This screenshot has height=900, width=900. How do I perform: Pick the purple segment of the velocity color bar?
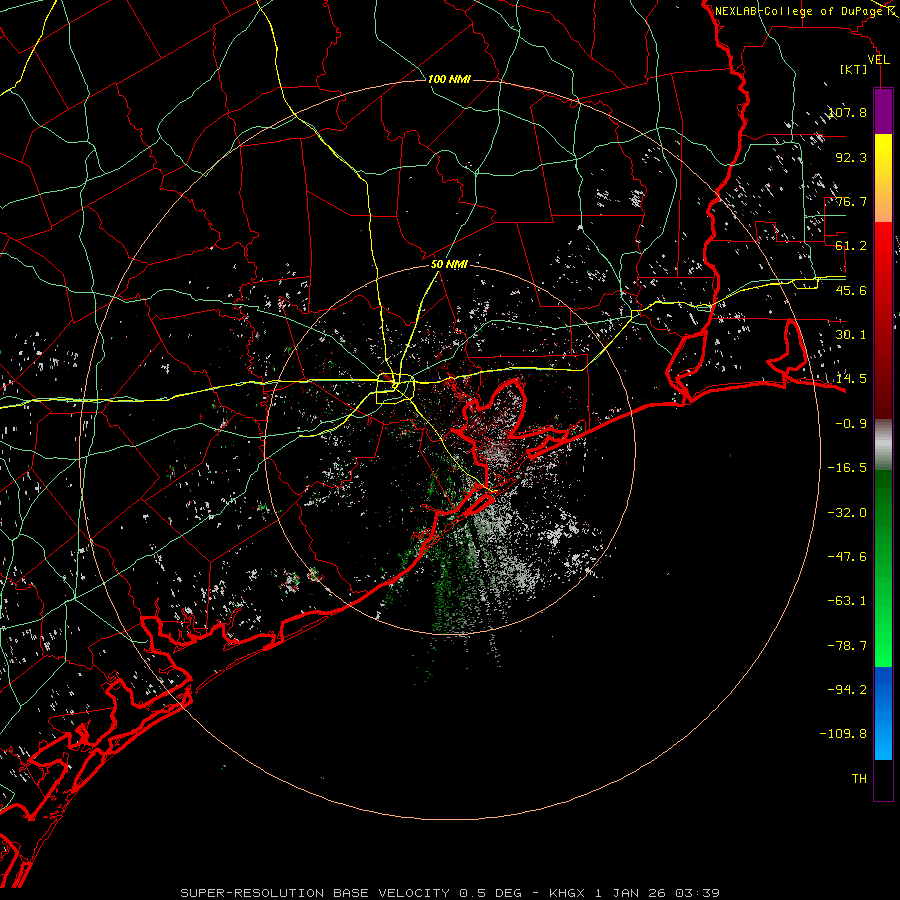883,112
